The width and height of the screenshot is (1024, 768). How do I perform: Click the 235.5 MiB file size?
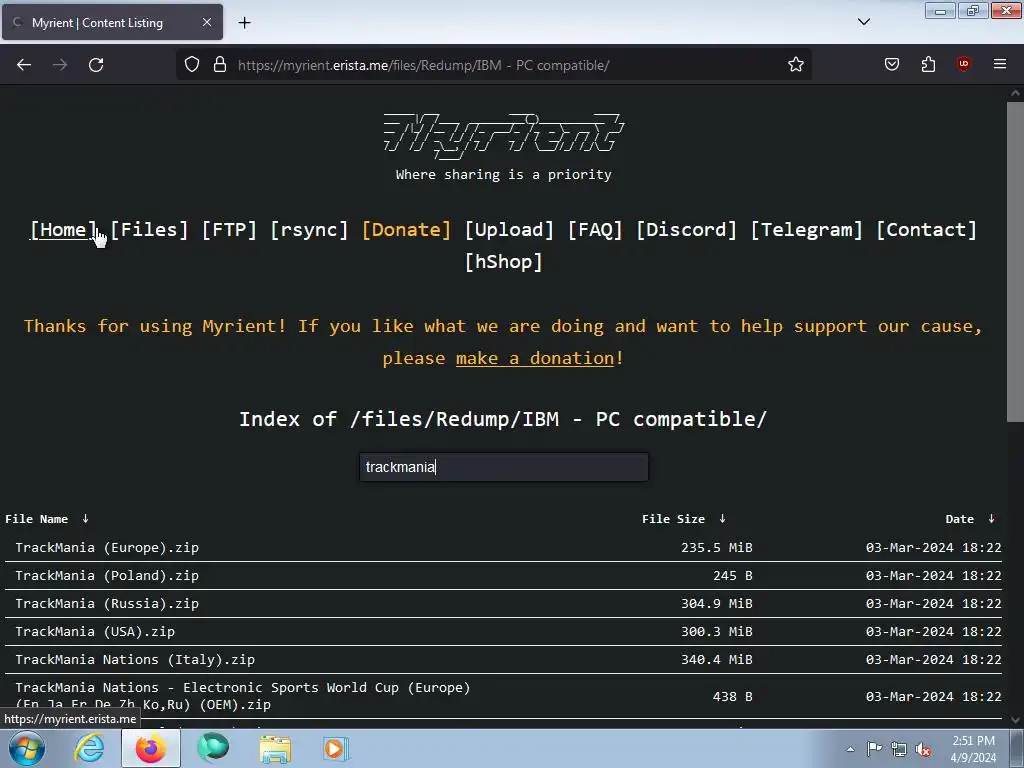tap(716, 547)
